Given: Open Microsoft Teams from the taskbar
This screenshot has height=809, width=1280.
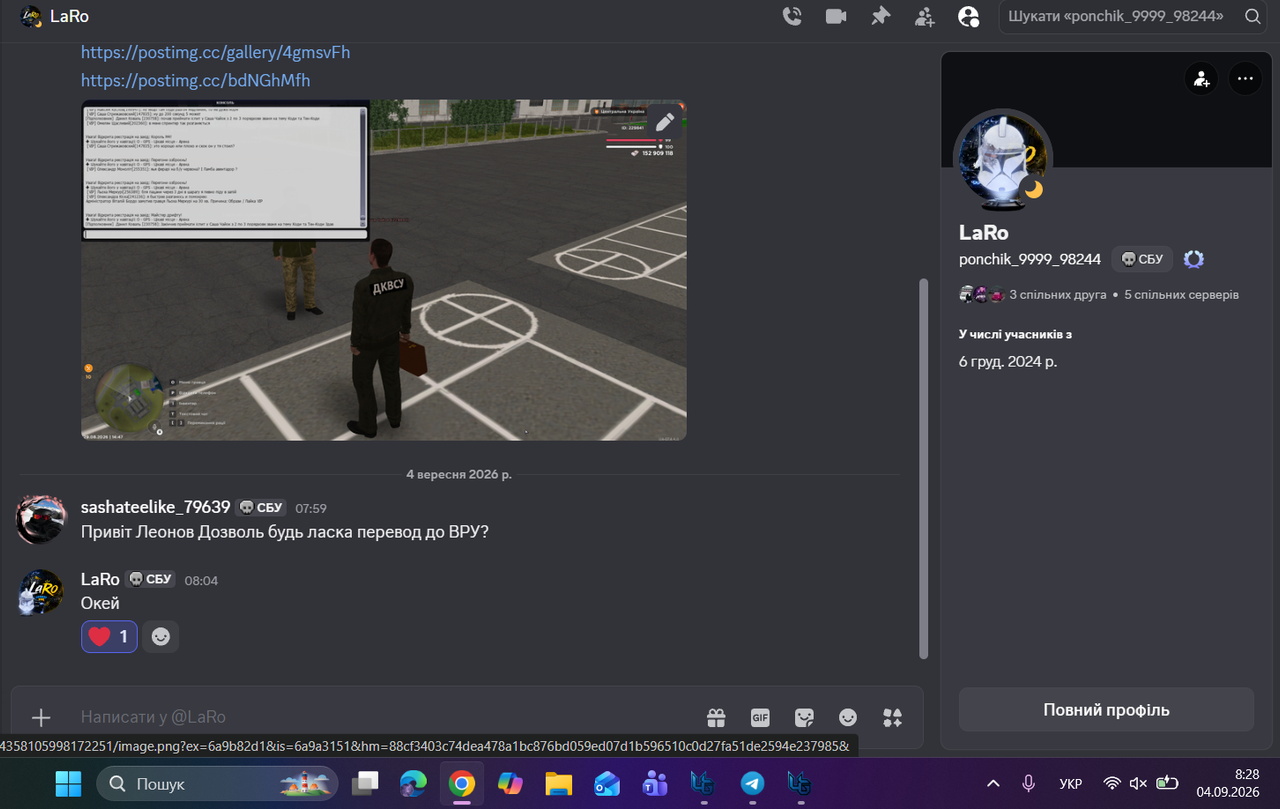Looking at the screenshot, I should (654, 784).
